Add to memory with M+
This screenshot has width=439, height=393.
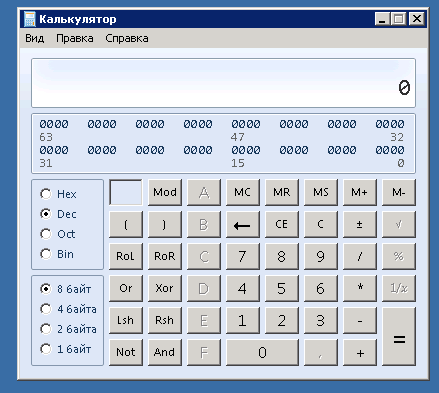click(360, 192)
